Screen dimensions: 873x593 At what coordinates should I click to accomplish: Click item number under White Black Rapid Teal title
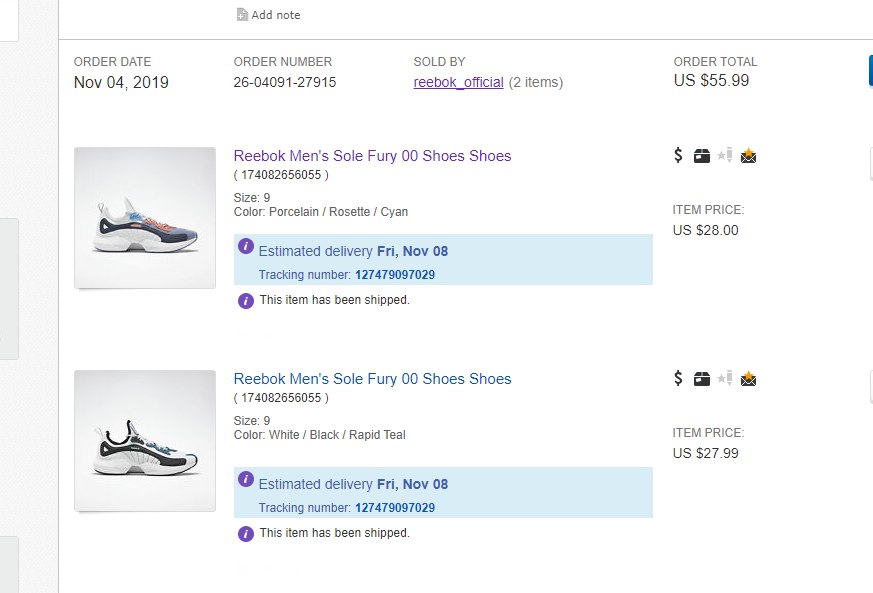click(281, 398)
